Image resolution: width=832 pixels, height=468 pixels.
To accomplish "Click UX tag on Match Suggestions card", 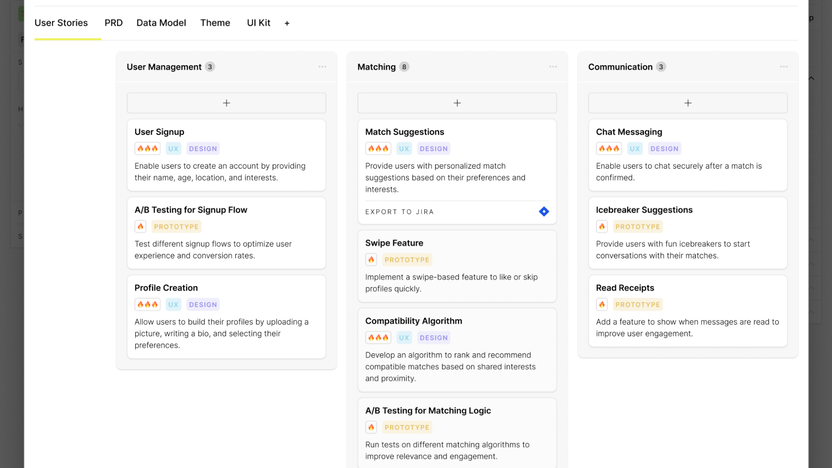I will click(404, 149).
